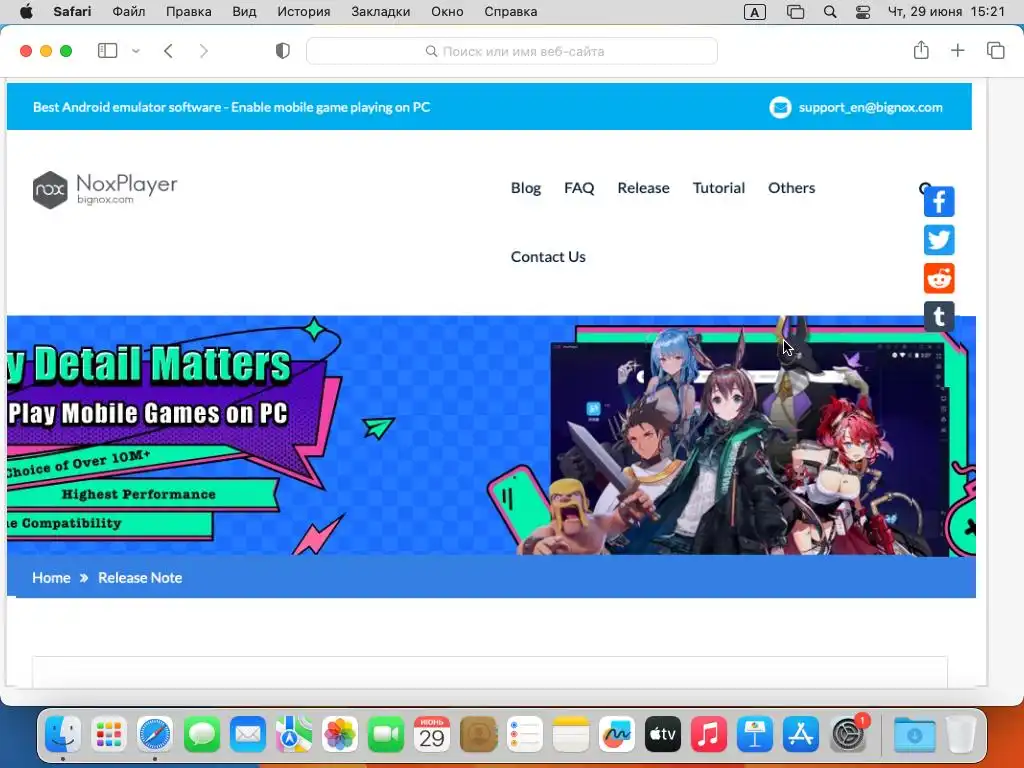Open the Справка menu
Viewport: 1024px width, 768px height.
511,12
